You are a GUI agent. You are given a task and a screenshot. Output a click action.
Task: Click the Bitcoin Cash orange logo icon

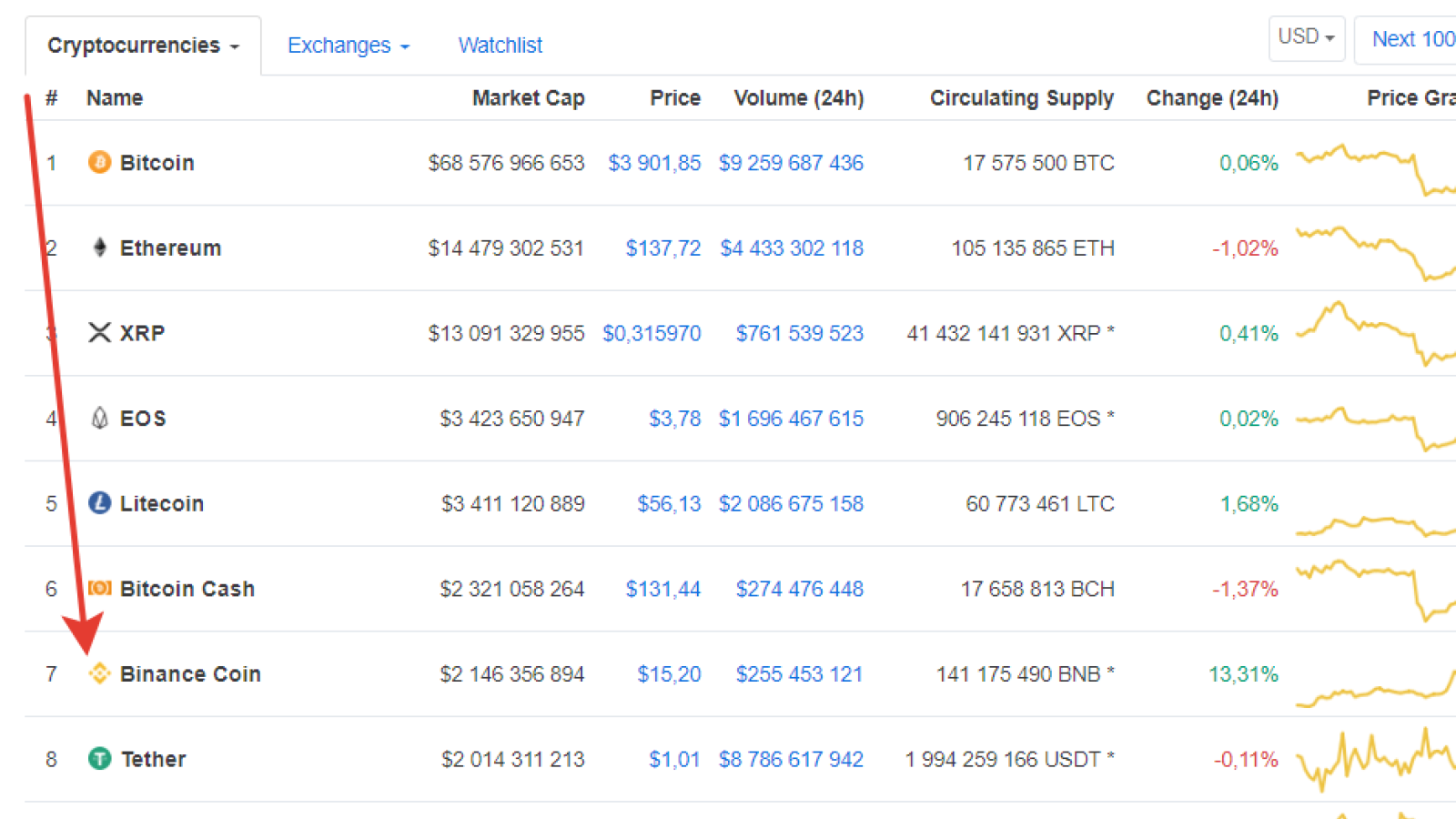click(99, 589)
